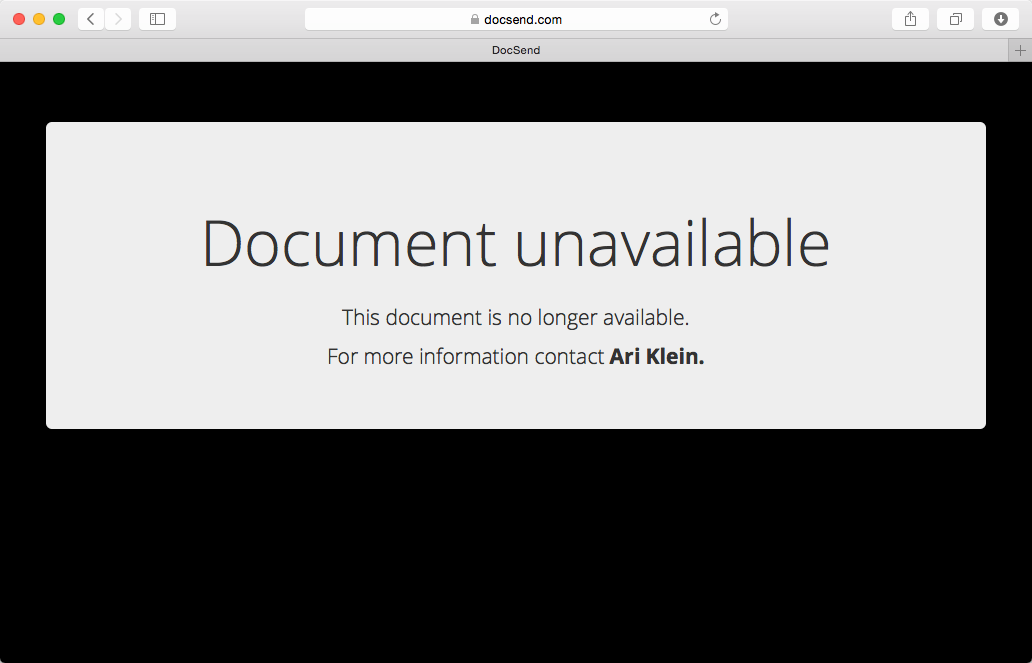Click the forward navigation arrow
This screenshot has height=663, width=1032.
118,19
